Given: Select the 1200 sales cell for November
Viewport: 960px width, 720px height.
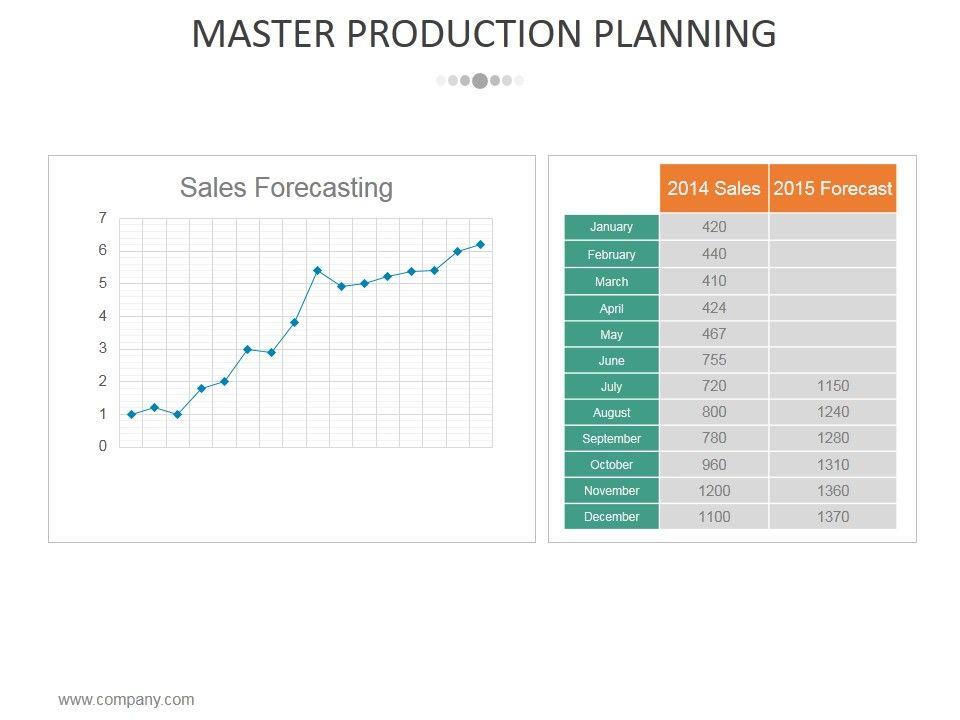Looking at the screenshot, I should click(714, 491).
